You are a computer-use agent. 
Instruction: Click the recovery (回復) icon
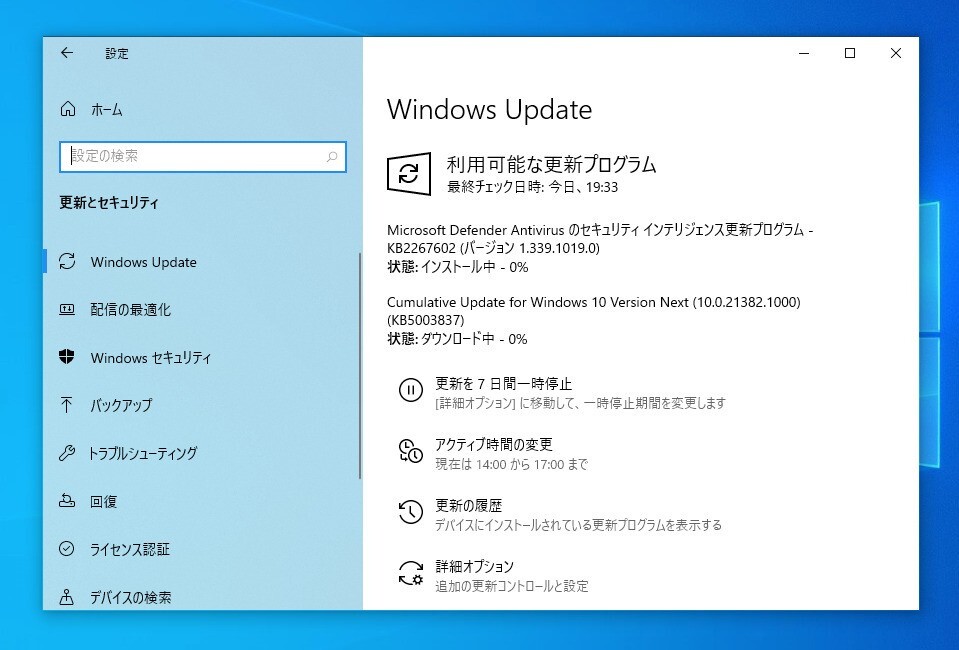[x=67, y=501]
